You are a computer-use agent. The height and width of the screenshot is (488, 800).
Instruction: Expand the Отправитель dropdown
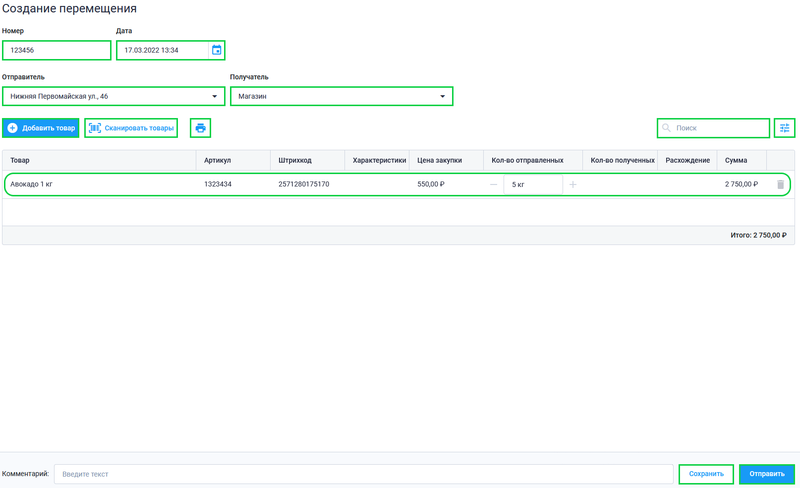coord(215,97)
